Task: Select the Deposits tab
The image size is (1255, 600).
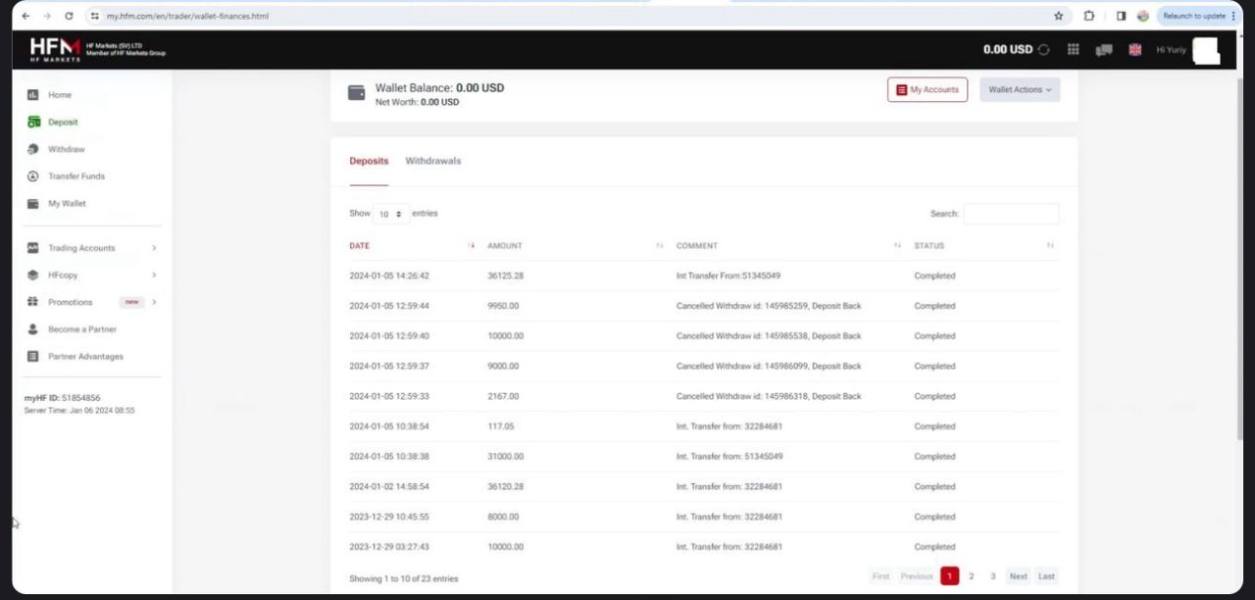Action: point(368,161)
